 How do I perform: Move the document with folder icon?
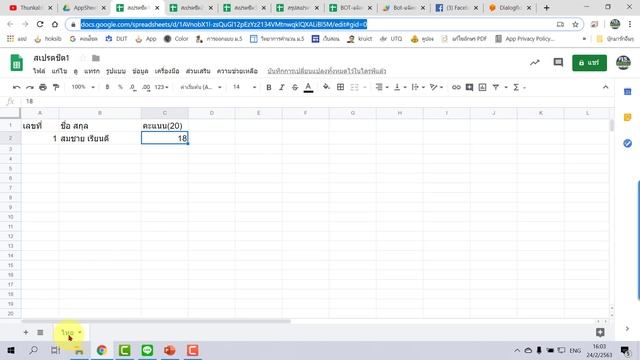(x=96, y=58)
